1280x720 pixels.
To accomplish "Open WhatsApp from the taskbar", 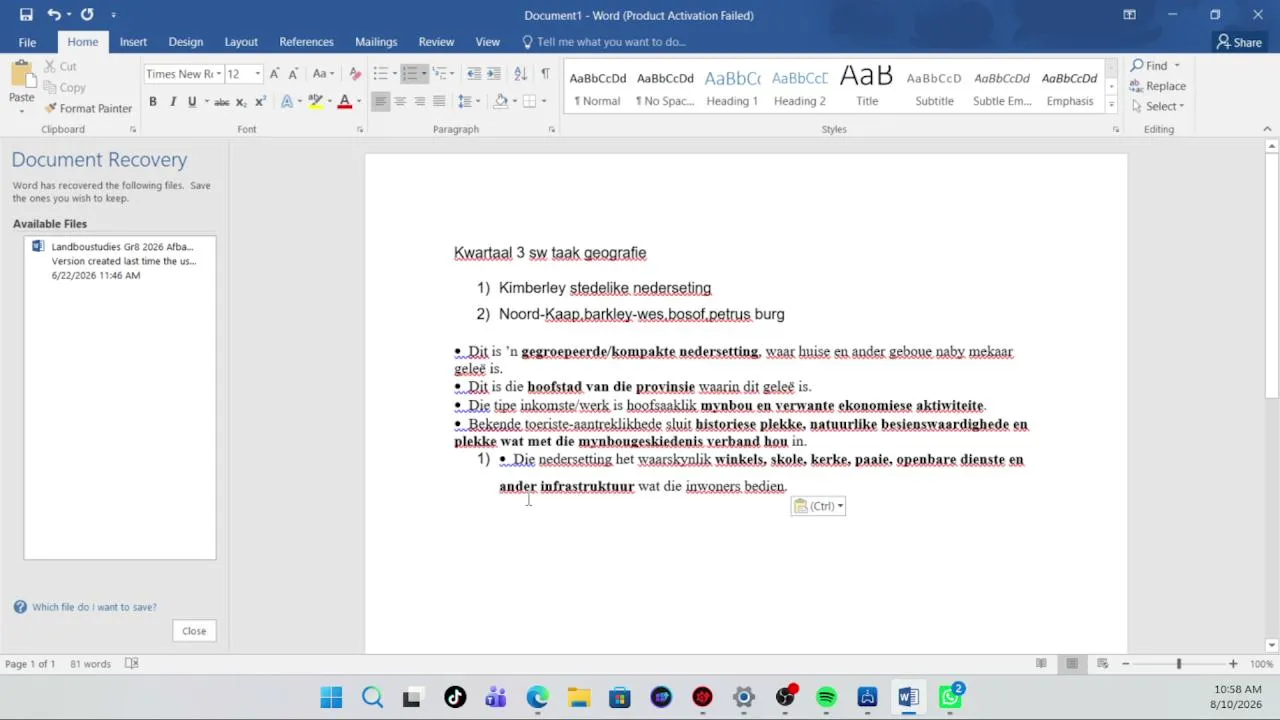I will (x=950, y=697).
